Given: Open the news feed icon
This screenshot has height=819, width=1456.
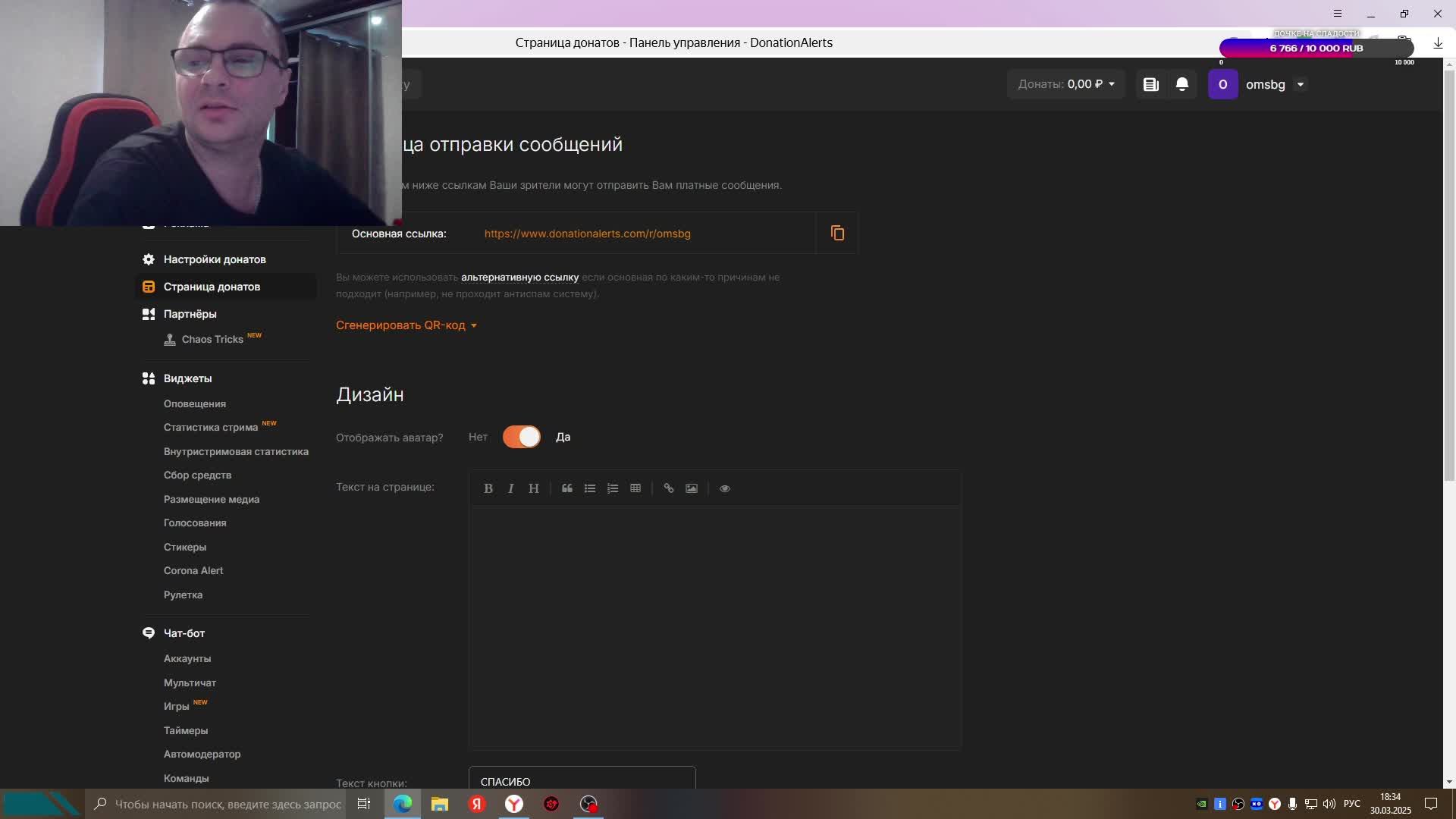Looking at the screenshot, I should [x=1150, y=84].
